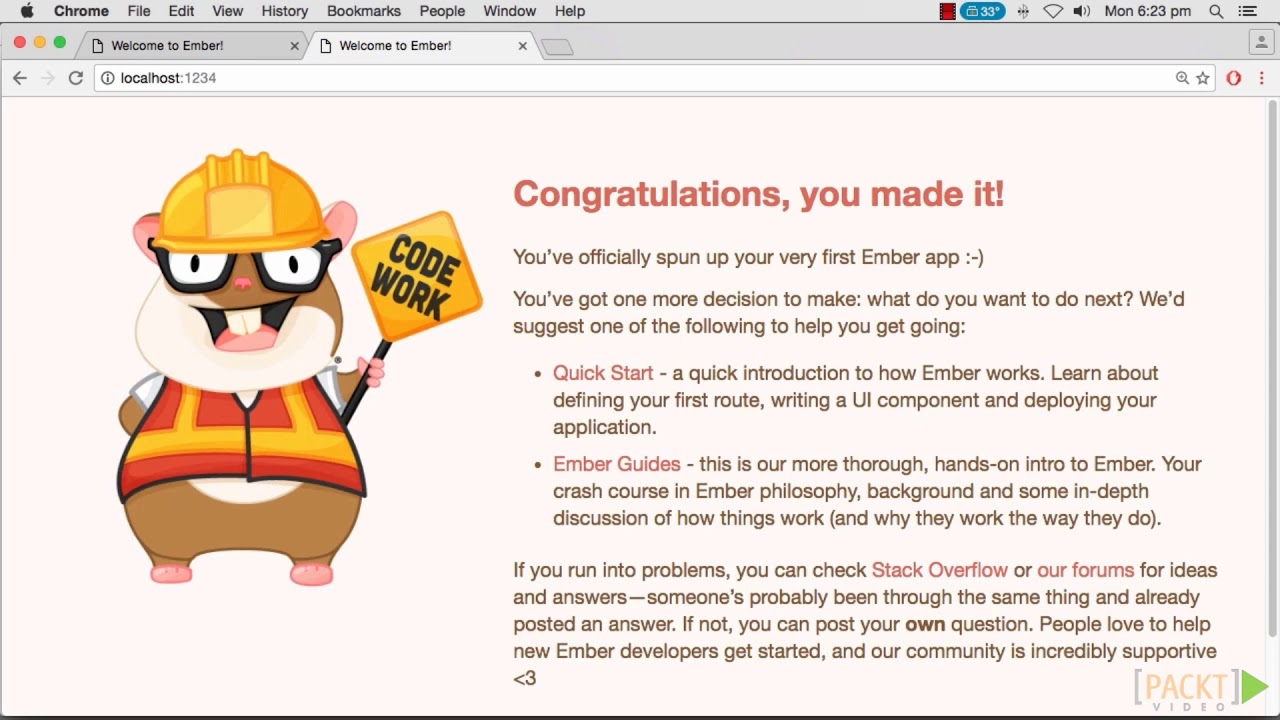Image resolution: width=1280 pixels, height=720 pixels.
Task: Click the Bluetooth-style icon beside temperature
Action: 1023,11
